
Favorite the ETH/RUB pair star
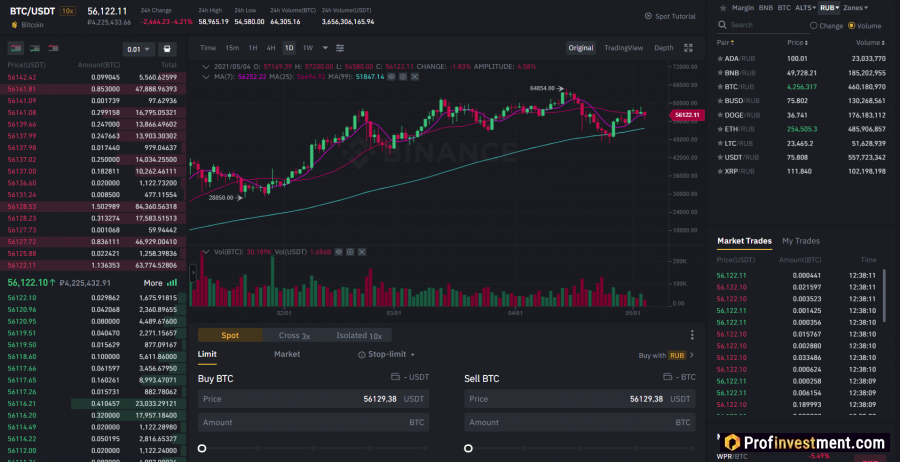[720, 129]
